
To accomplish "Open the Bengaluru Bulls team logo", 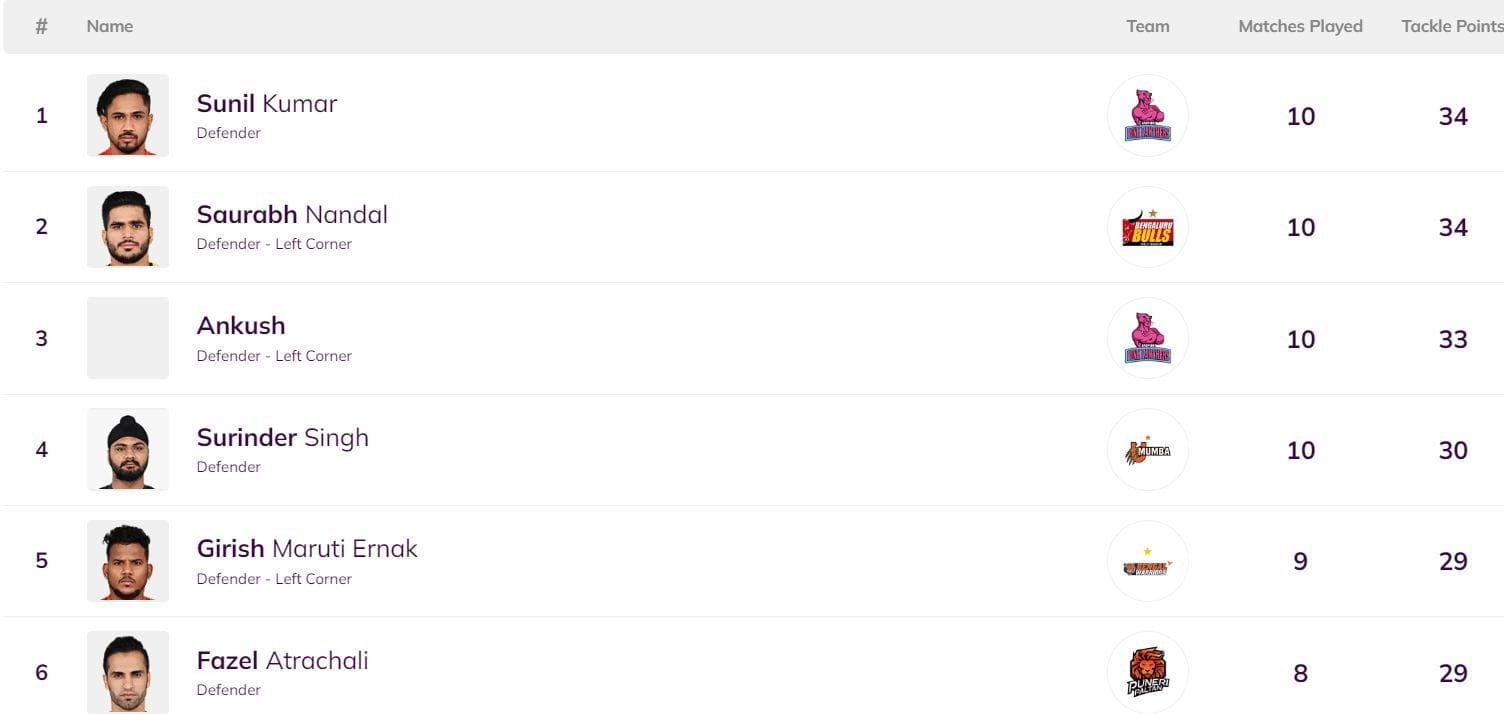I will [x=1147, y=227].
